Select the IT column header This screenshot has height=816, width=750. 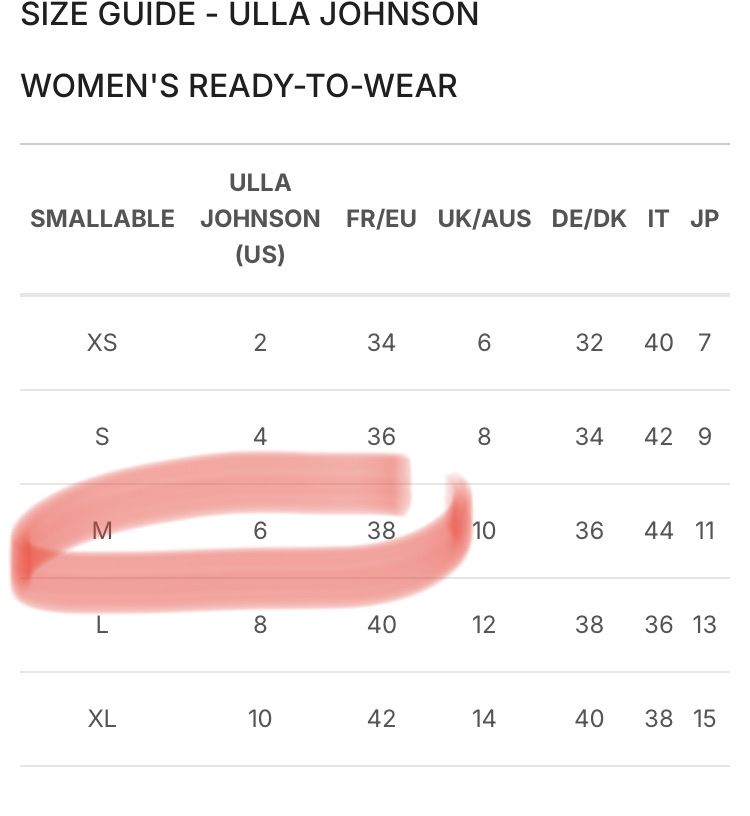pos(658,219)
